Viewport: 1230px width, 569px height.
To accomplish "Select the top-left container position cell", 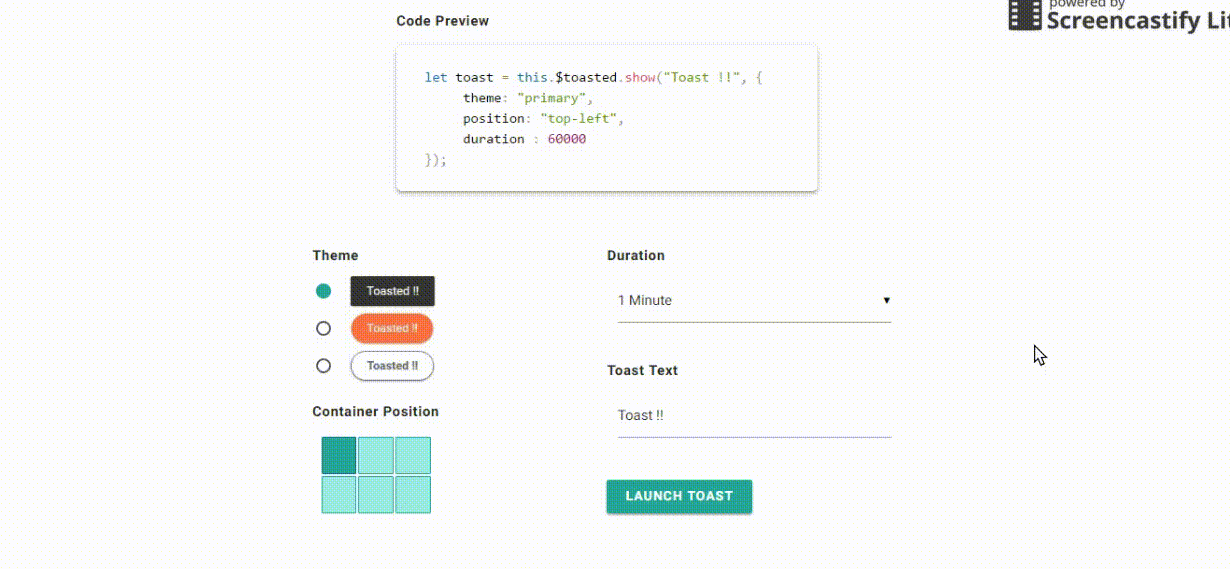I will pos(339,455).
